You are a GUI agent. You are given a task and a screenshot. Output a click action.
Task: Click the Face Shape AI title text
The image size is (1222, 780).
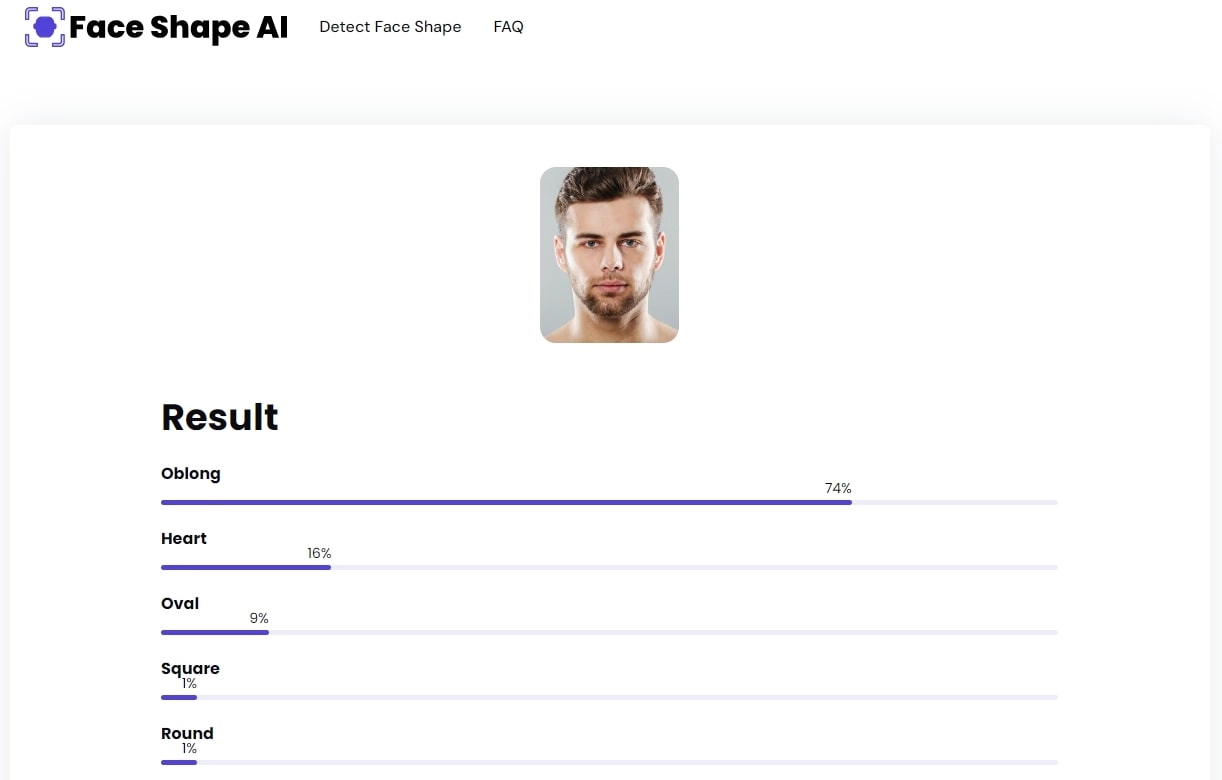tap(179, 28)
